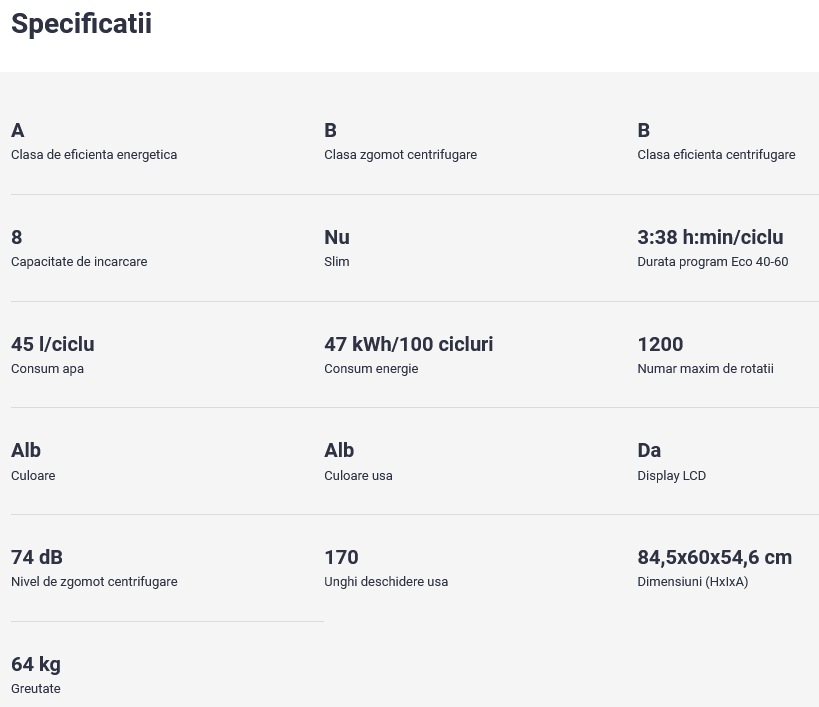
Task: Click the Specificatii heading
Action: pyautogui.click(x=81, y=25)
